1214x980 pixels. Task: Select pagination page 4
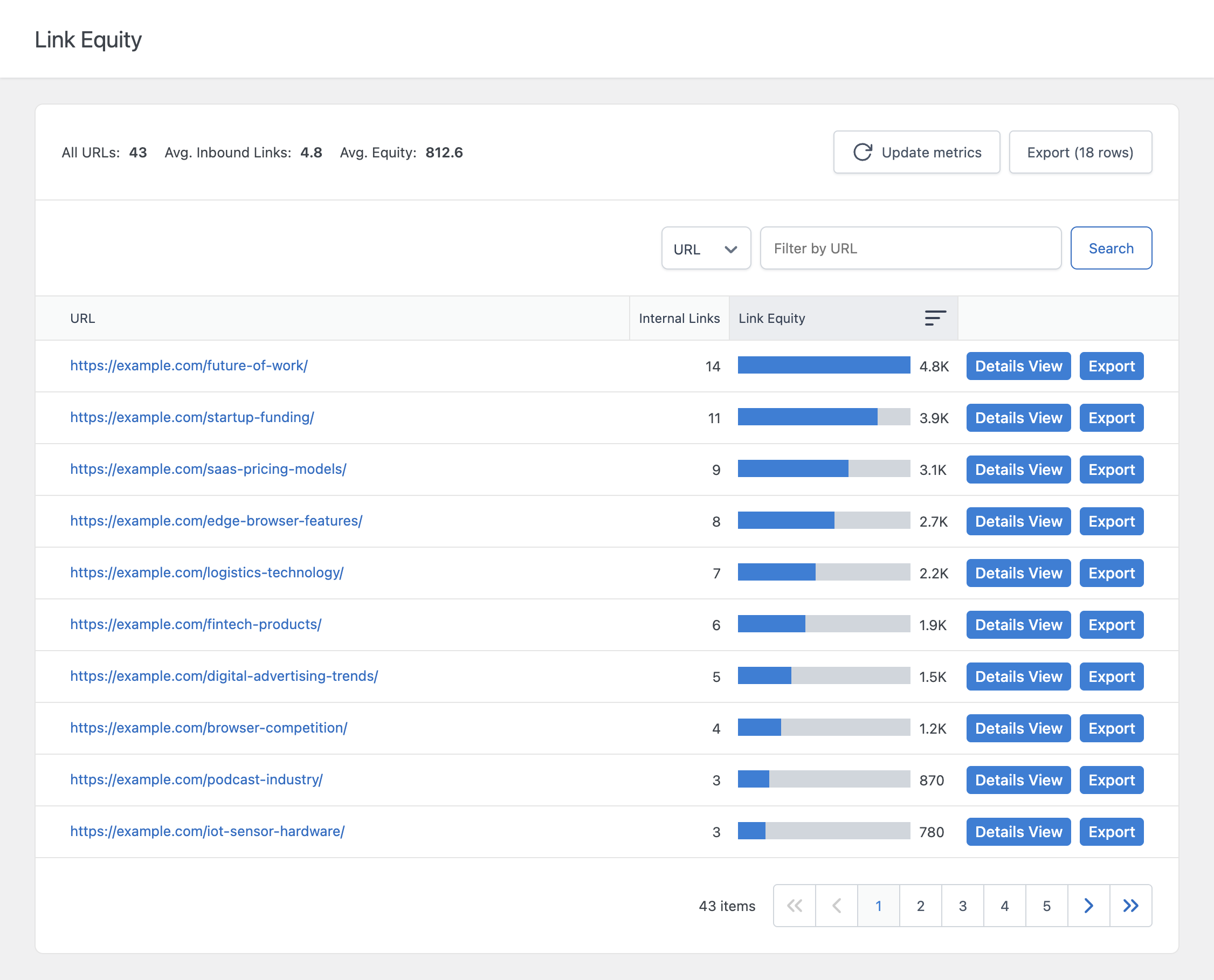click(x=1005, y=906)
